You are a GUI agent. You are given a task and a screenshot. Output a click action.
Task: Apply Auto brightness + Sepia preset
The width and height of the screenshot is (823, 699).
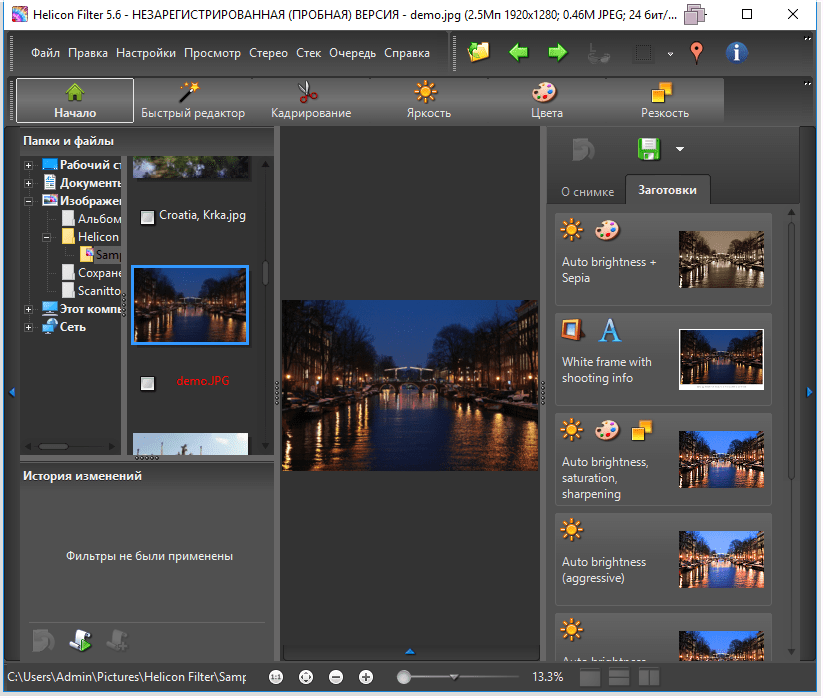(663, 259)
